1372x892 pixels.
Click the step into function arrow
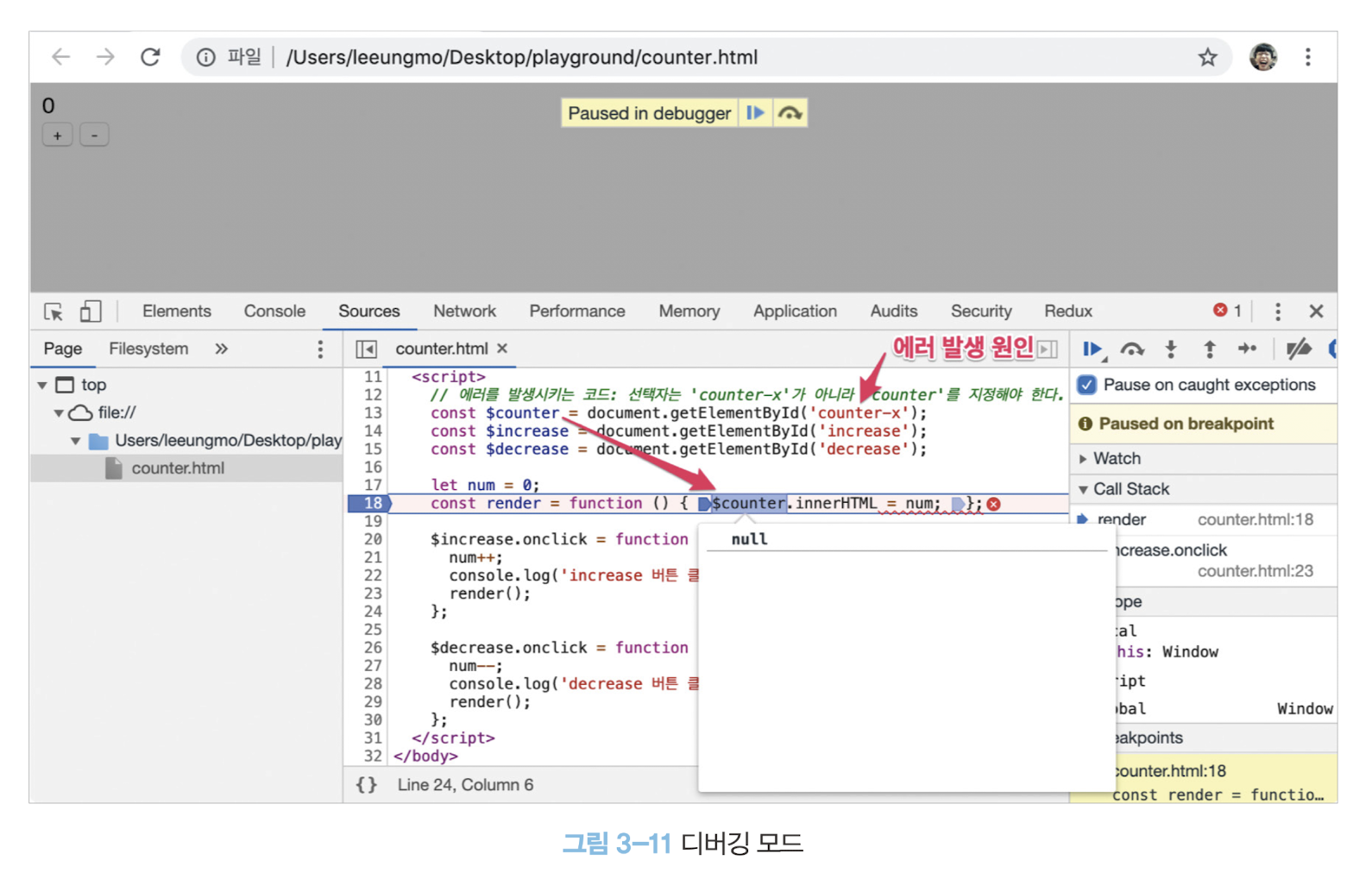pyautogui.click(x=1171, y=349)
